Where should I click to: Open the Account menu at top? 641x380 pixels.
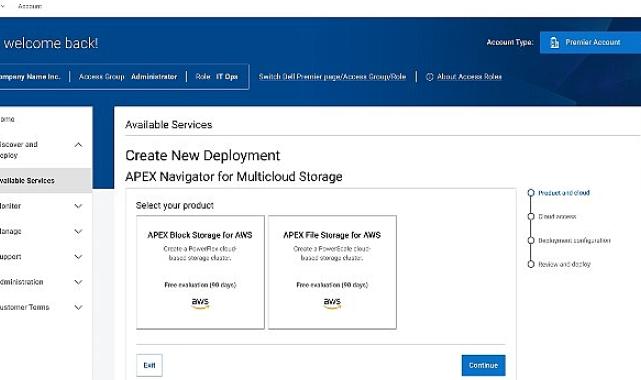tap(29, 6)
